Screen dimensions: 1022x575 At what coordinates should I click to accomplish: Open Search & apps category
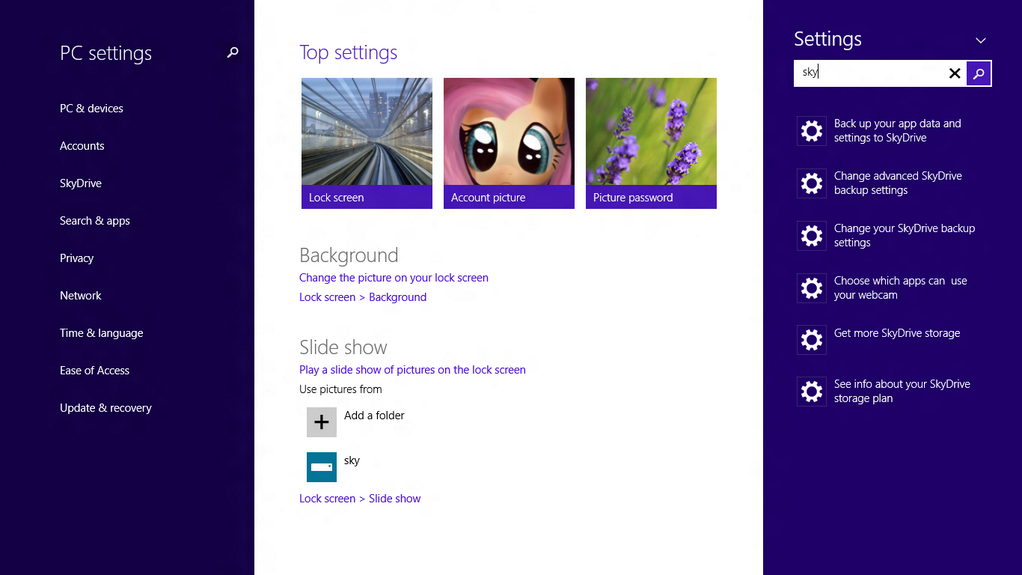tap(95, 220)
